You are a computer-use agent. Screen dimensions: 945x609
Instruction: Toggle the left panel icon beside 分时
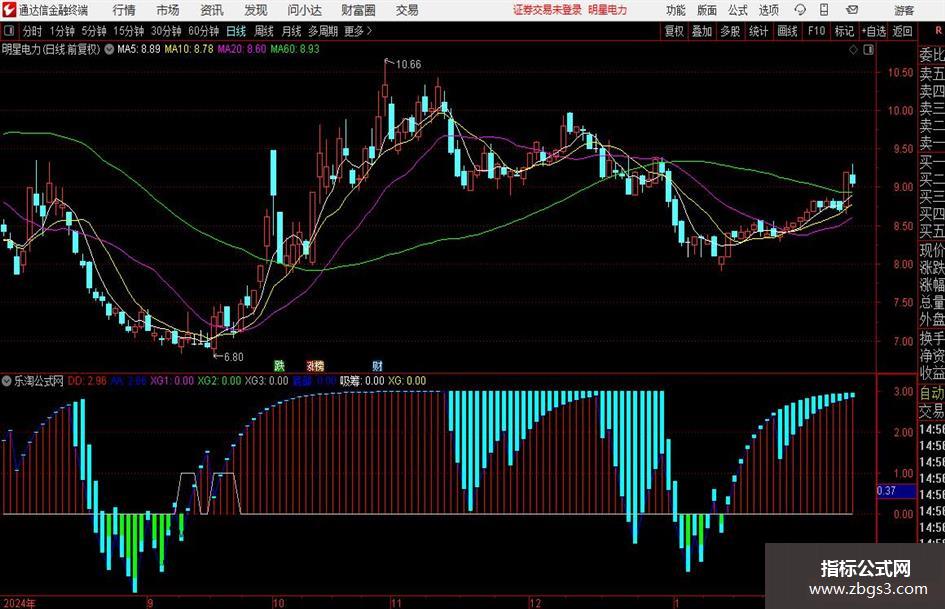pos(8,30)
